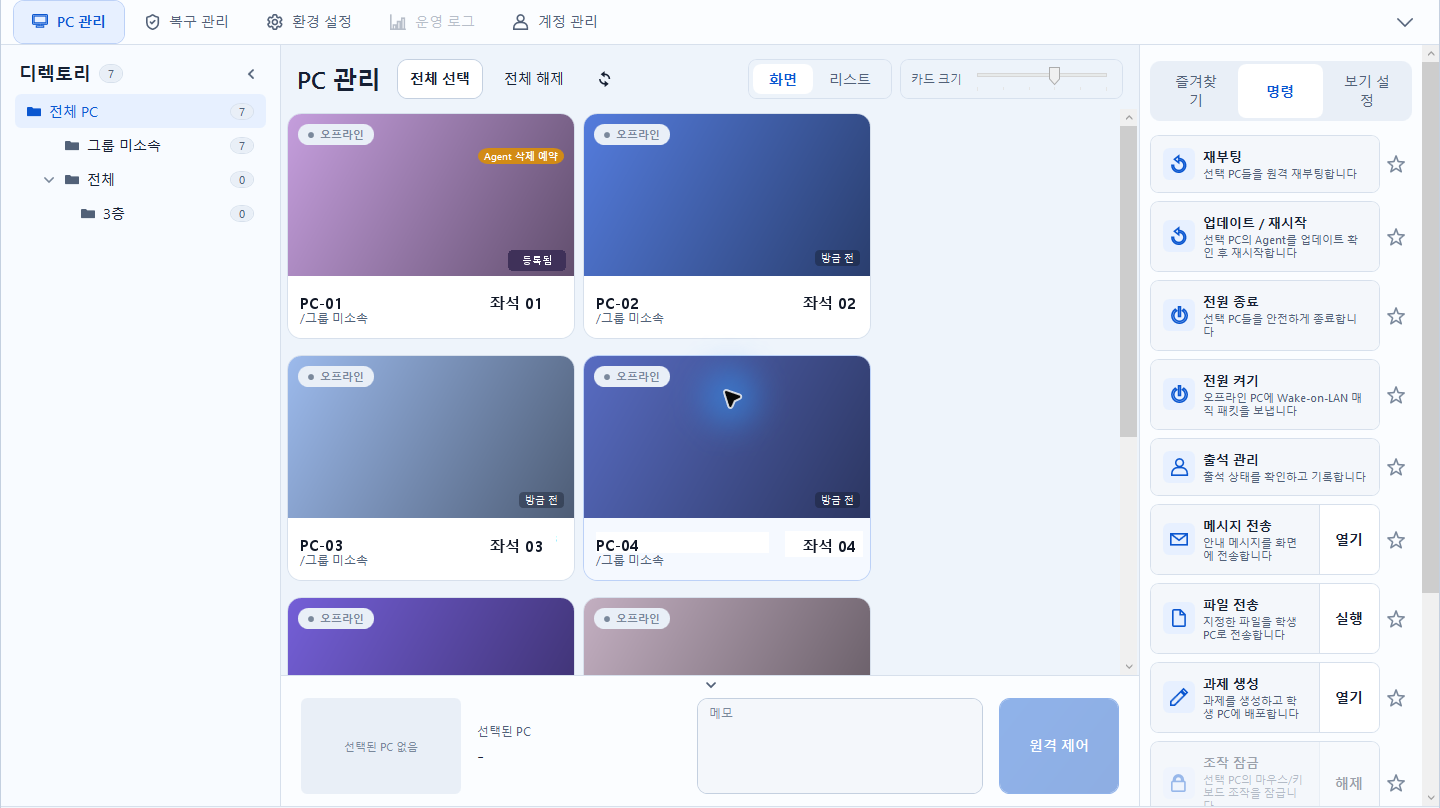Collapse the bottom detail panel chevron
Image resolution: width=1440 pixels, height=808 pixels.
(x=711, y=685)
